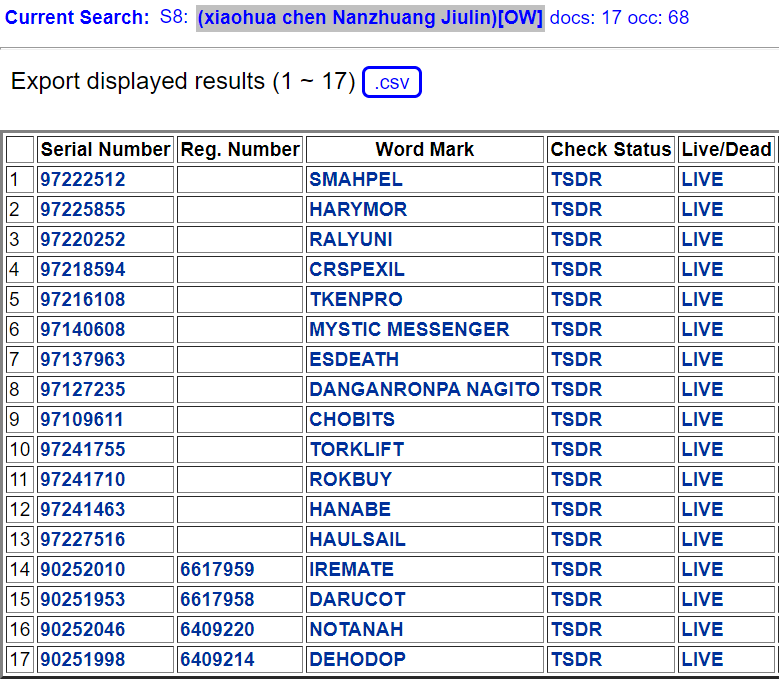This screenshot has width=779, height=689.
Task: Open the HARYMOR word mark
Action: (358, 209)
